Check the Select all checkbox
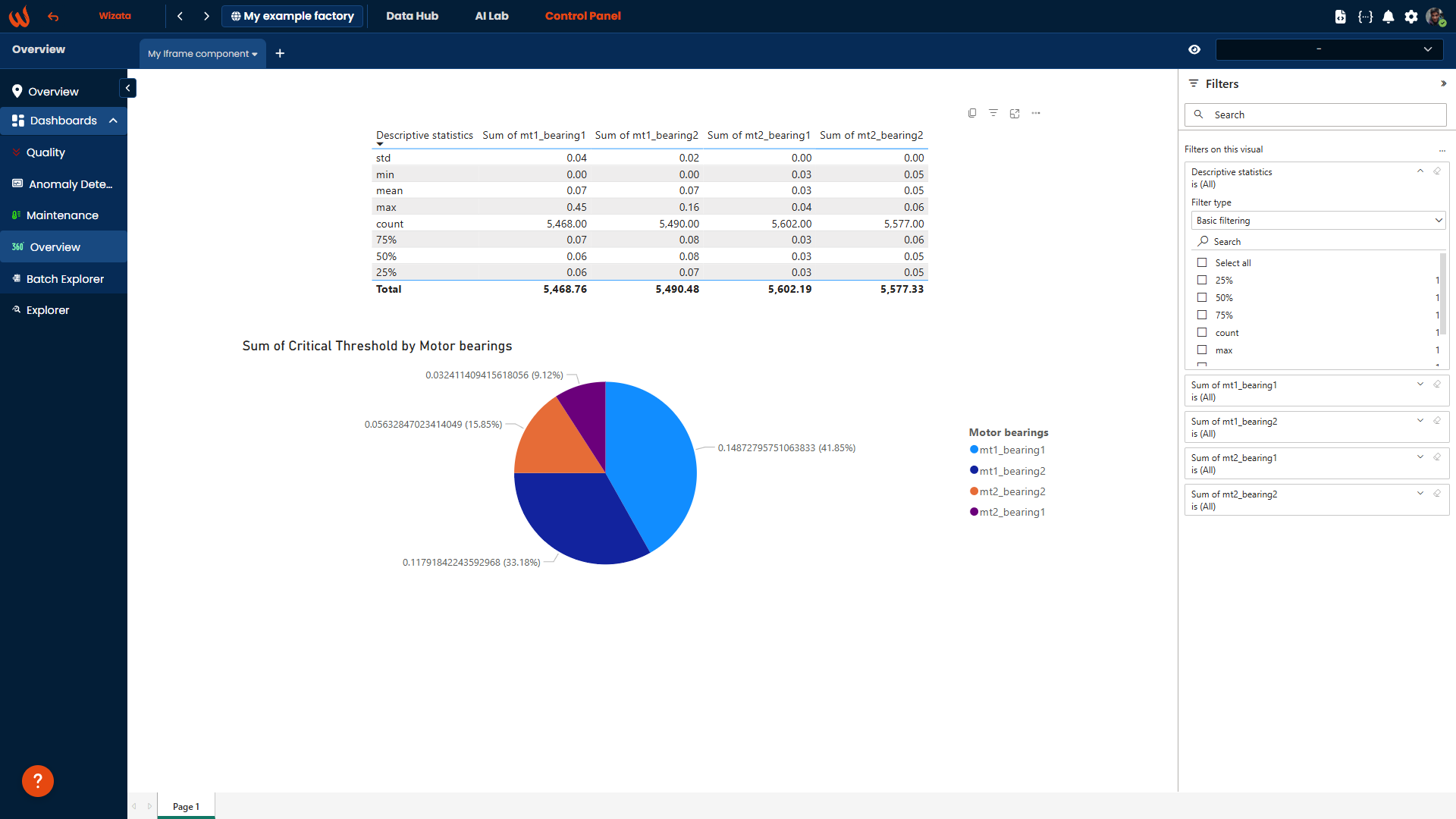Screen dimensions: 1456x819 coord(1202,262)
